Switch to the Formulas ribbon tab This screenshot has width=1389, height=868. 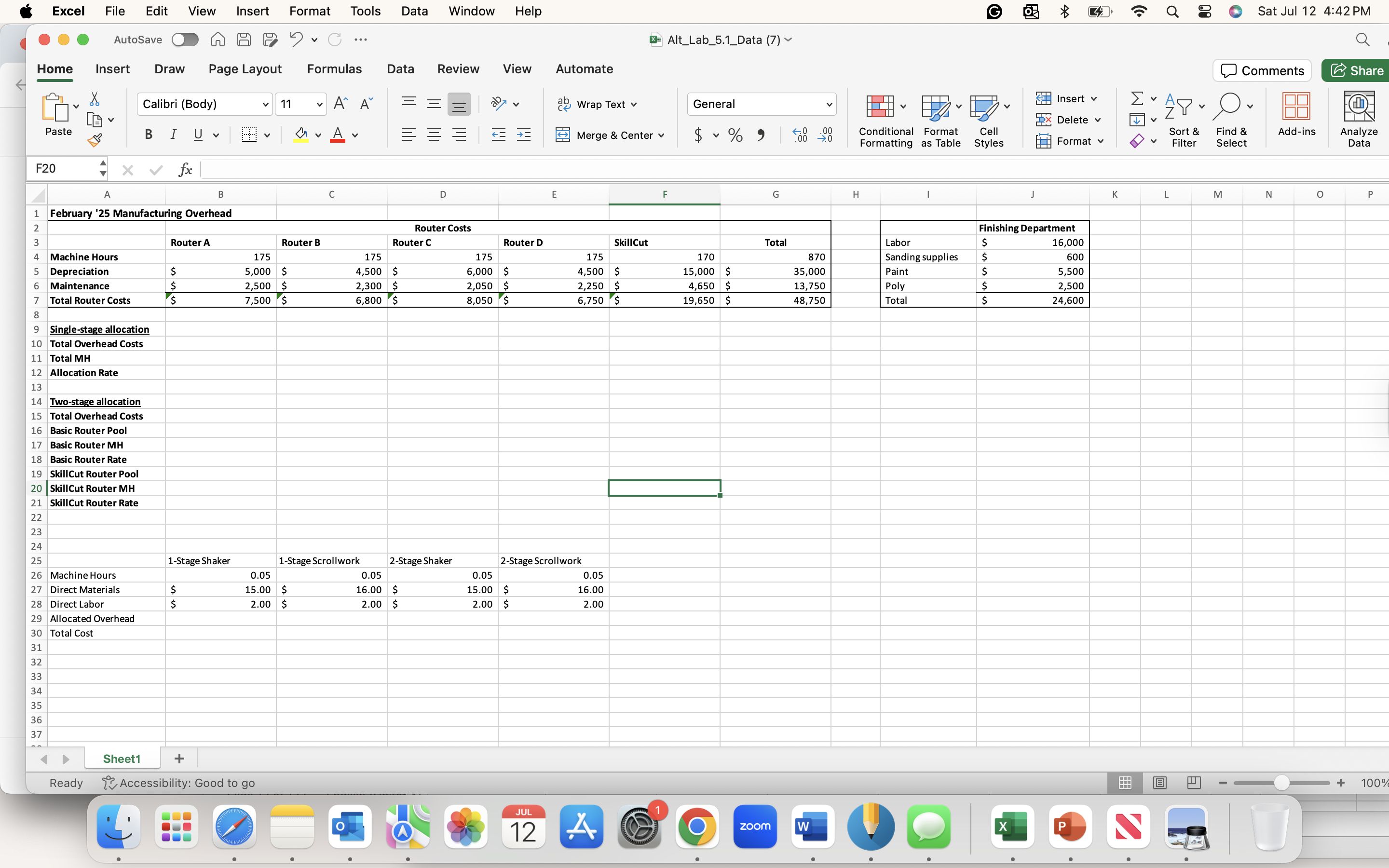click(x=335, y=69)
